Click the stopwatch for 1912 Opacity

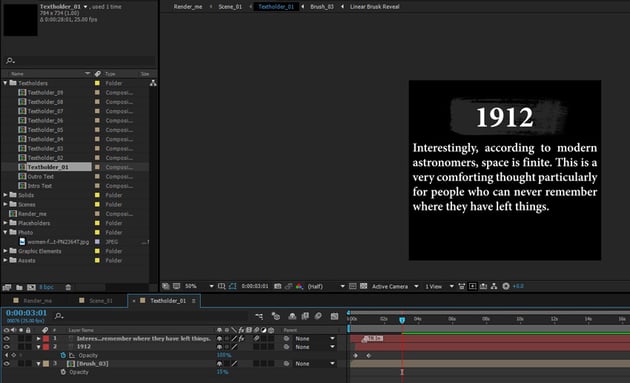pos(63,355)
